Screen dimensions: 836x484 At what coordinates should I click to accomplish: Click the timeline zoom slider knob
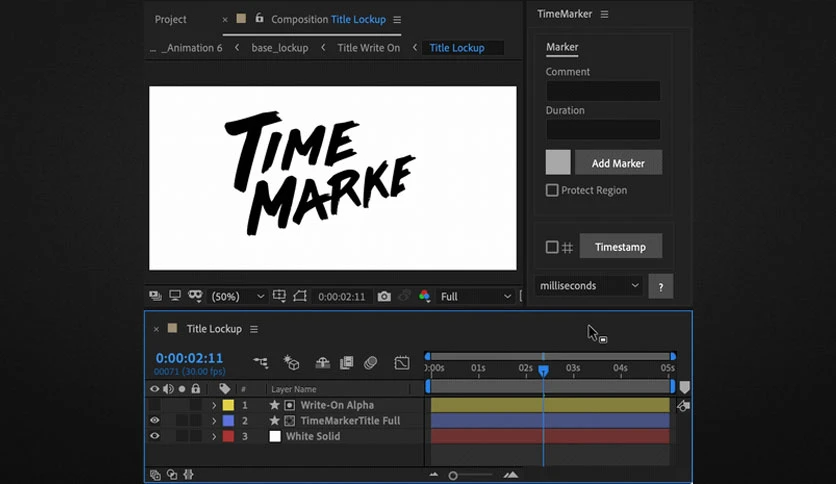(x=453, y=475)
